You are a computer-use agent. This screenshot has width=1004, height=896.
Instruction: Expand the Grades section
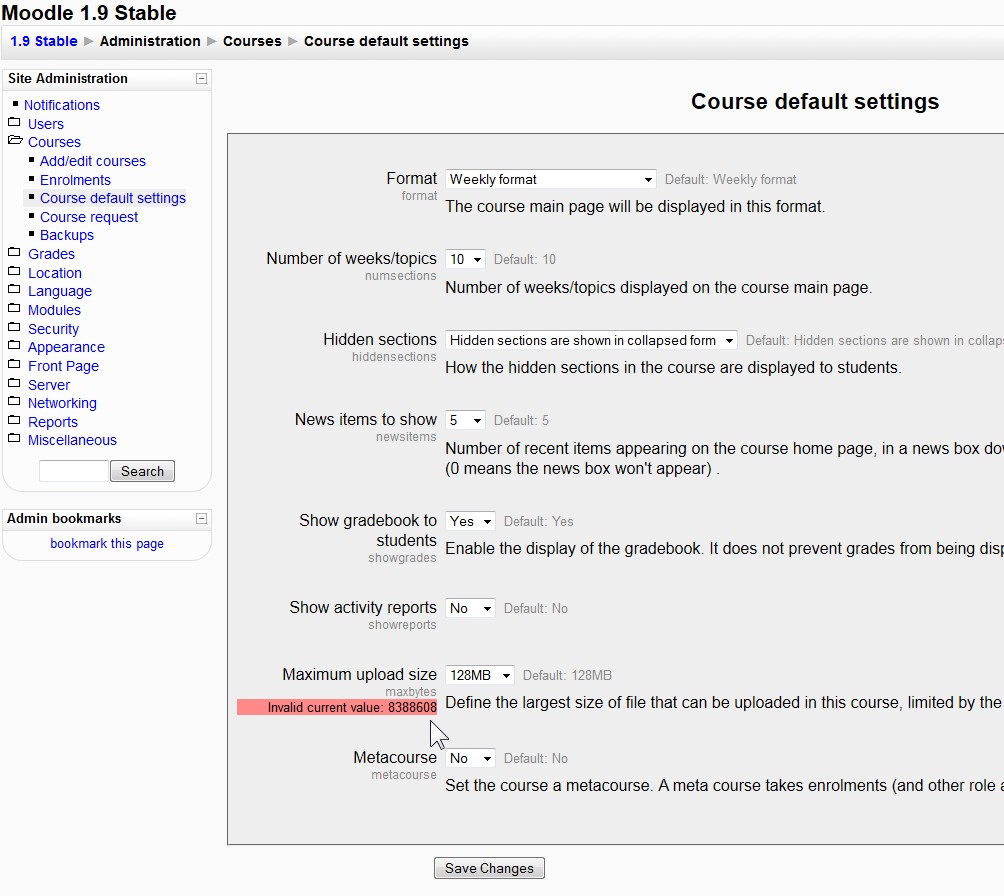pos(51,254)
